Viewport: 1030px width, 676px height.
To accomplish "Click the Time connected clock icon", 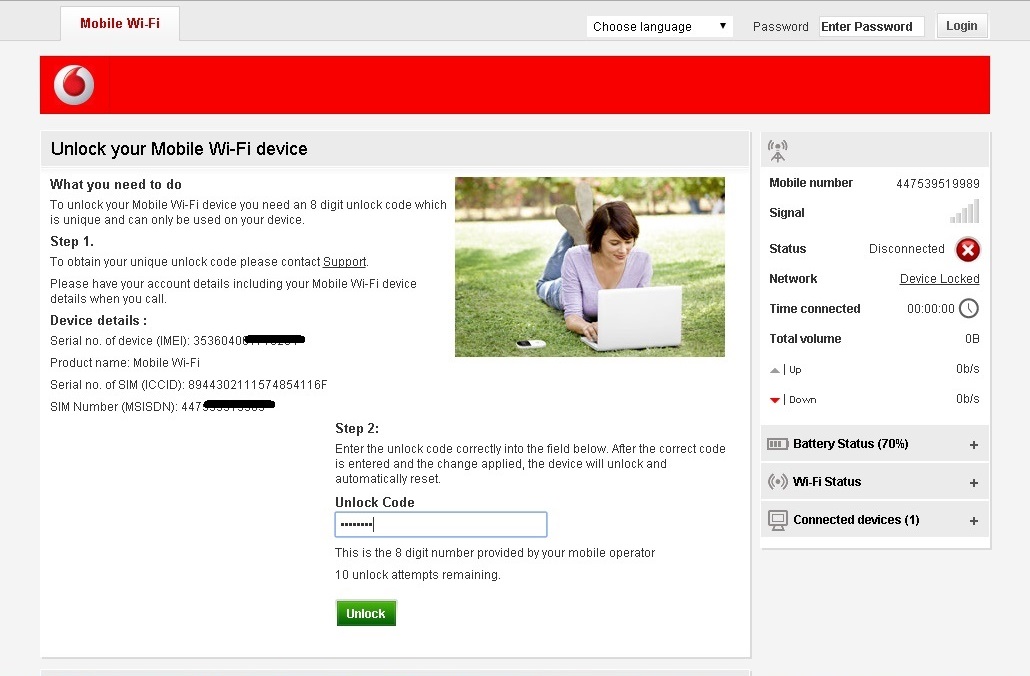I will click(x=967, y=308).
